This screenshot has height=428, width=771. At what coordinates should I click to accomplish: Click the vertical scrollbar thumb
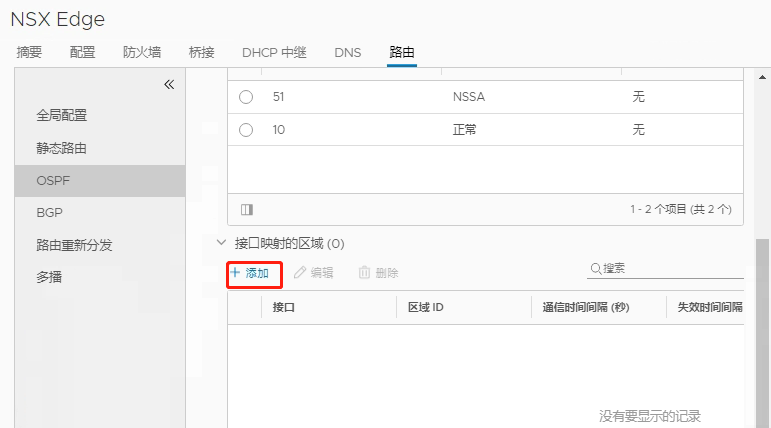click(x=762, y=332)
